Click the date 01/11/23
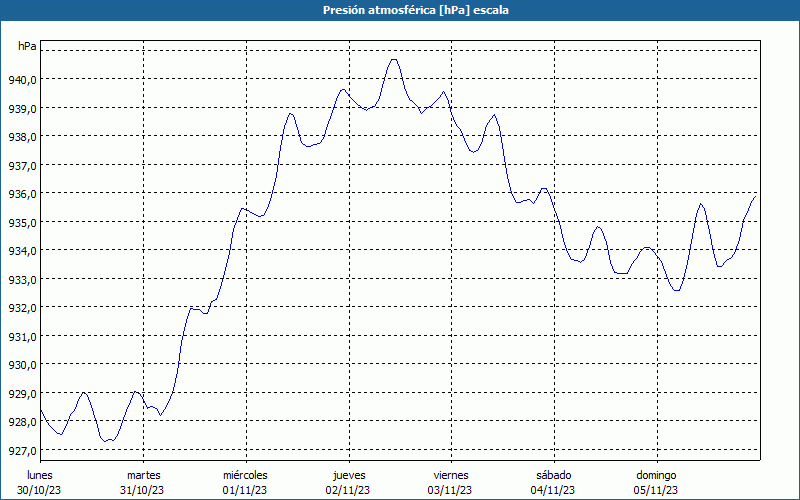The image size is (800, 500). click(245, 490)
